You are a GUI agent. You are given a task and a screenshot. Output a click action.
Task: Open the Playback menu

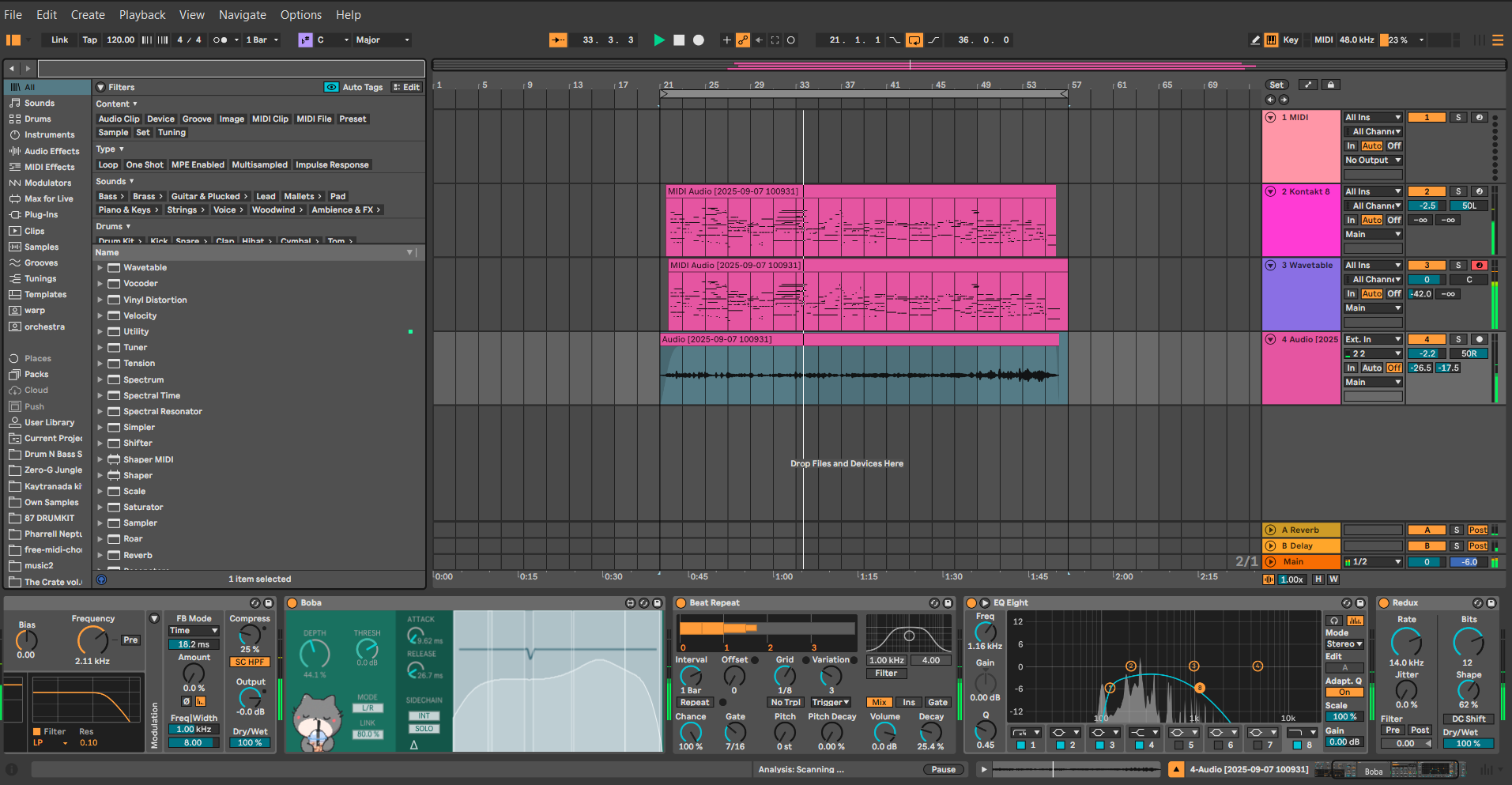(142, 15)
